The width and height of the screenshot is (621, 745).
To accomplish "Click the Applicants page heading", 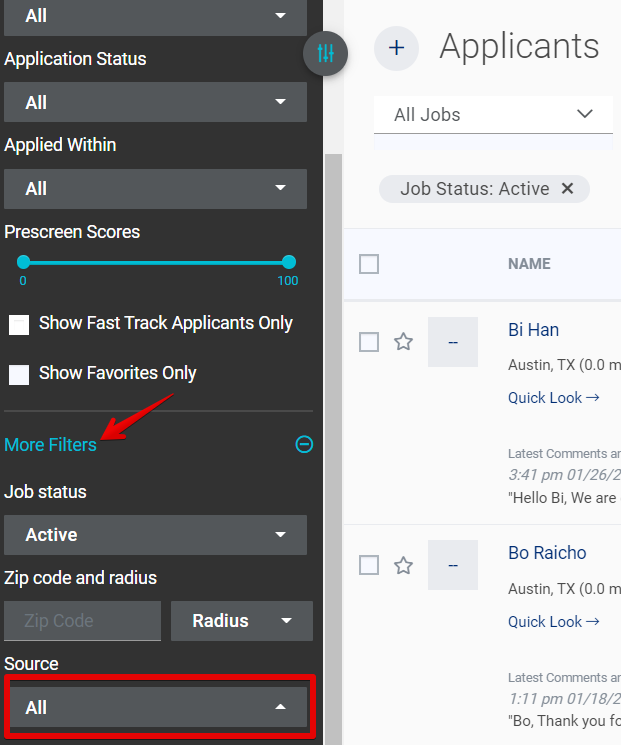I will pos(519,47).
